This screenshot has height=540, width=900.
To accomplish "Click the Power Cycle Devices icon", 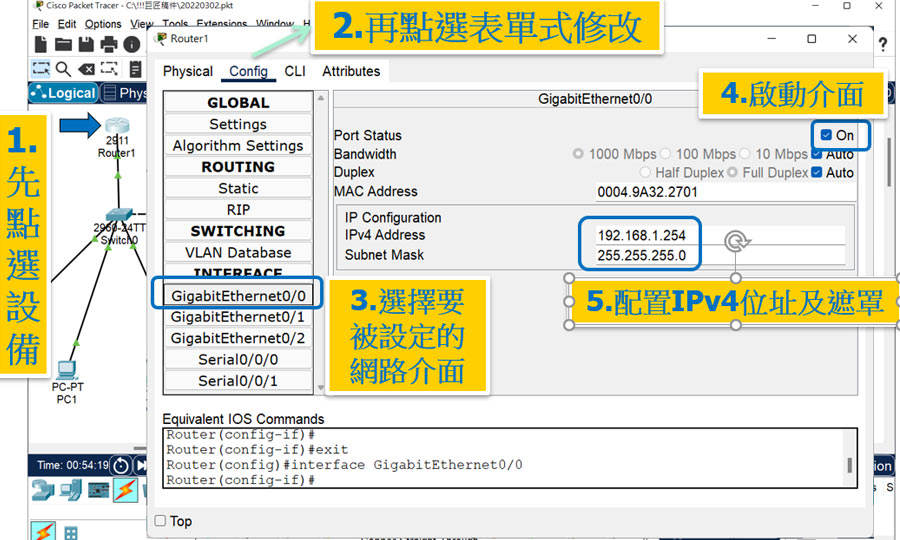I will 121,465.
